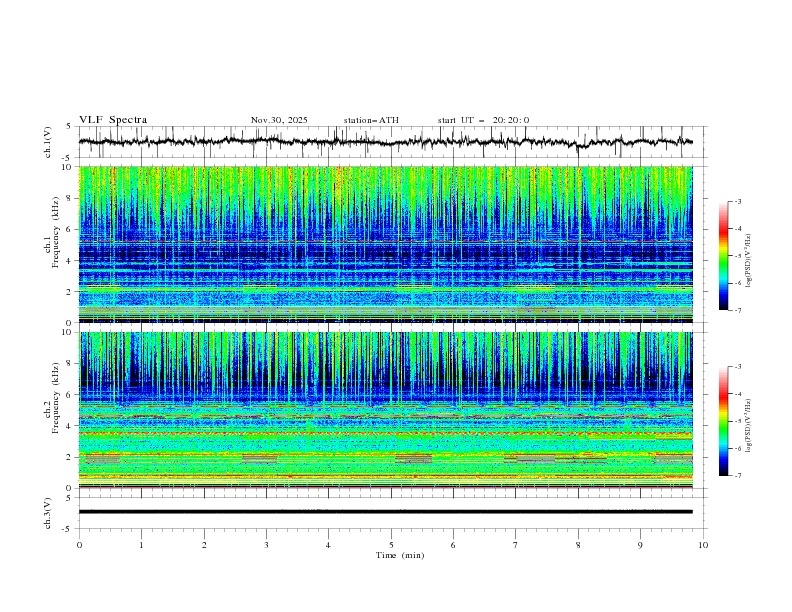
Task: Click inside the ch.1 spectrogram panel
Action: click(386, 244)
